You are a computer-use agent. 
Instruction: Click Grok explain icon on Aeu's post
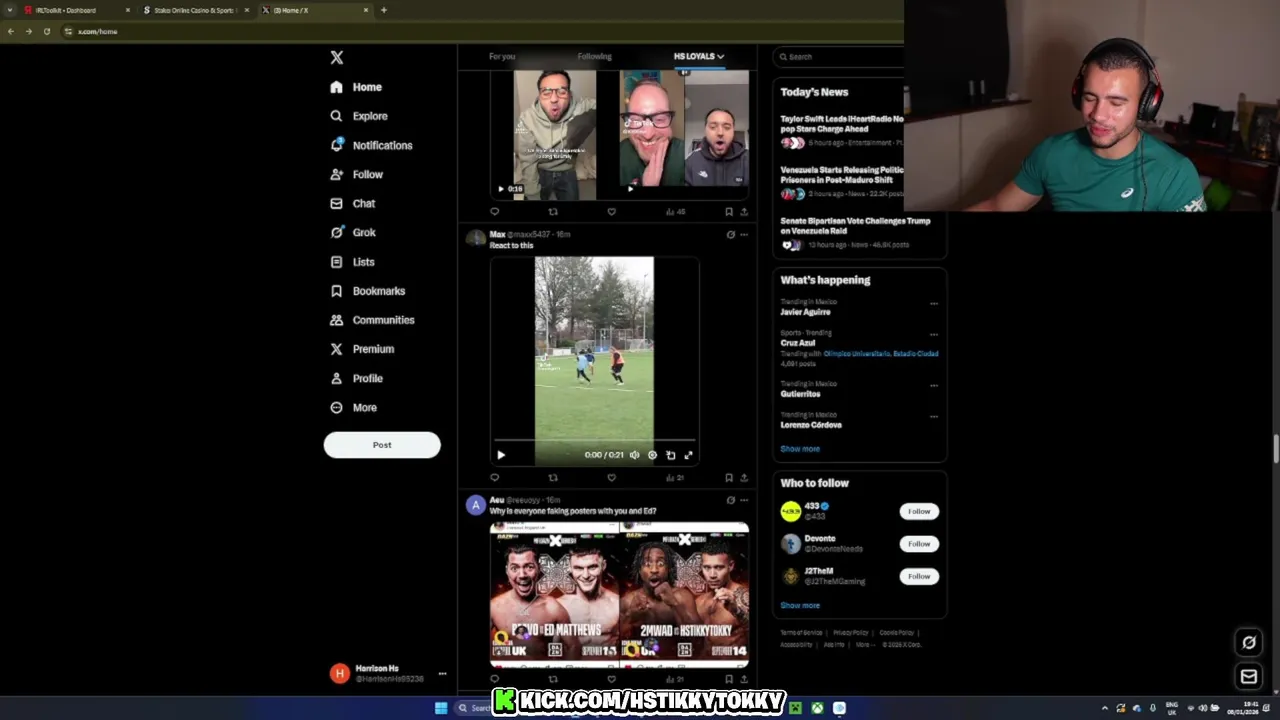(x=730, y=500)
